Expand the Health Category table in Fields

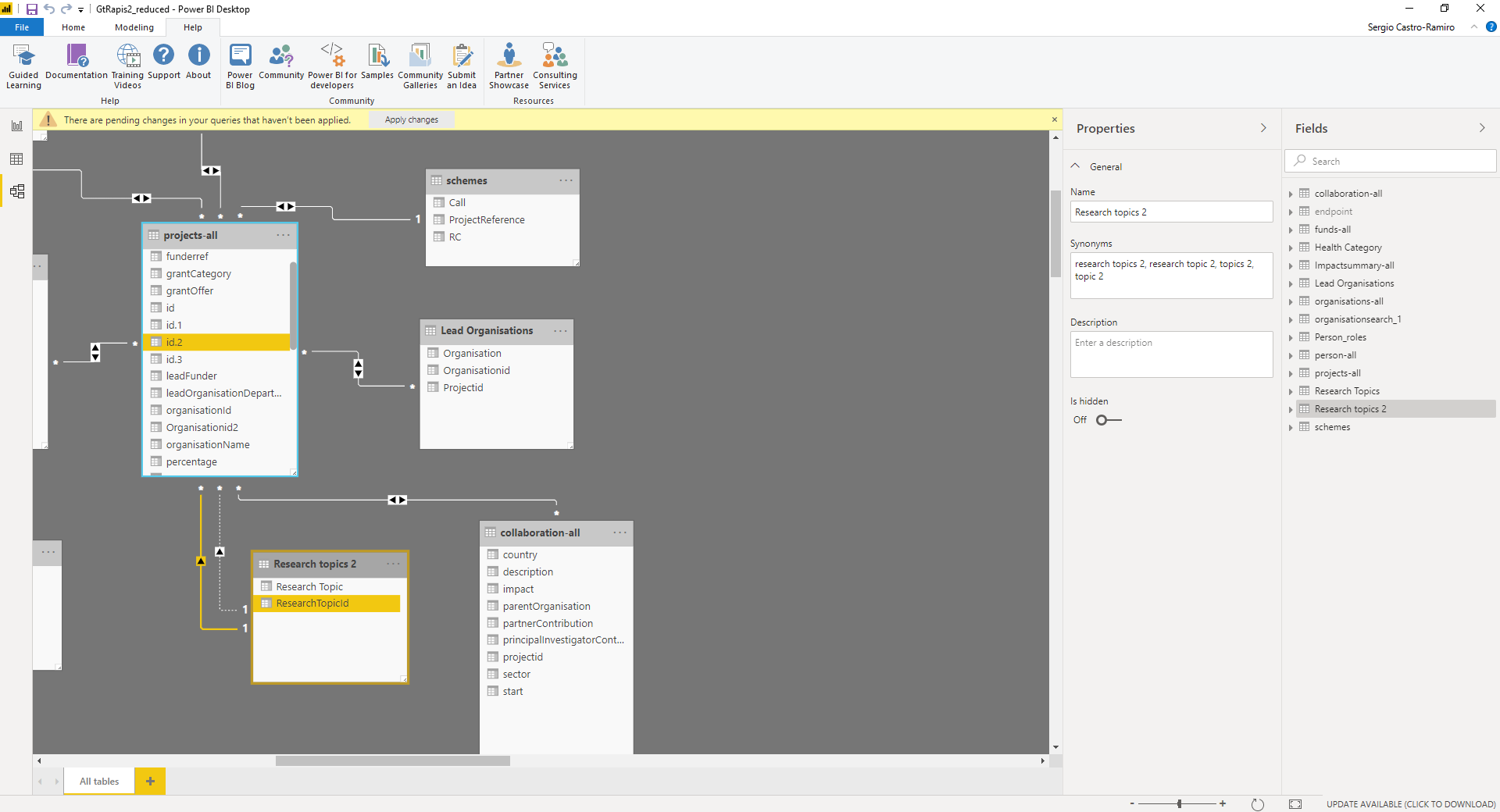(x=1291, y=248)
